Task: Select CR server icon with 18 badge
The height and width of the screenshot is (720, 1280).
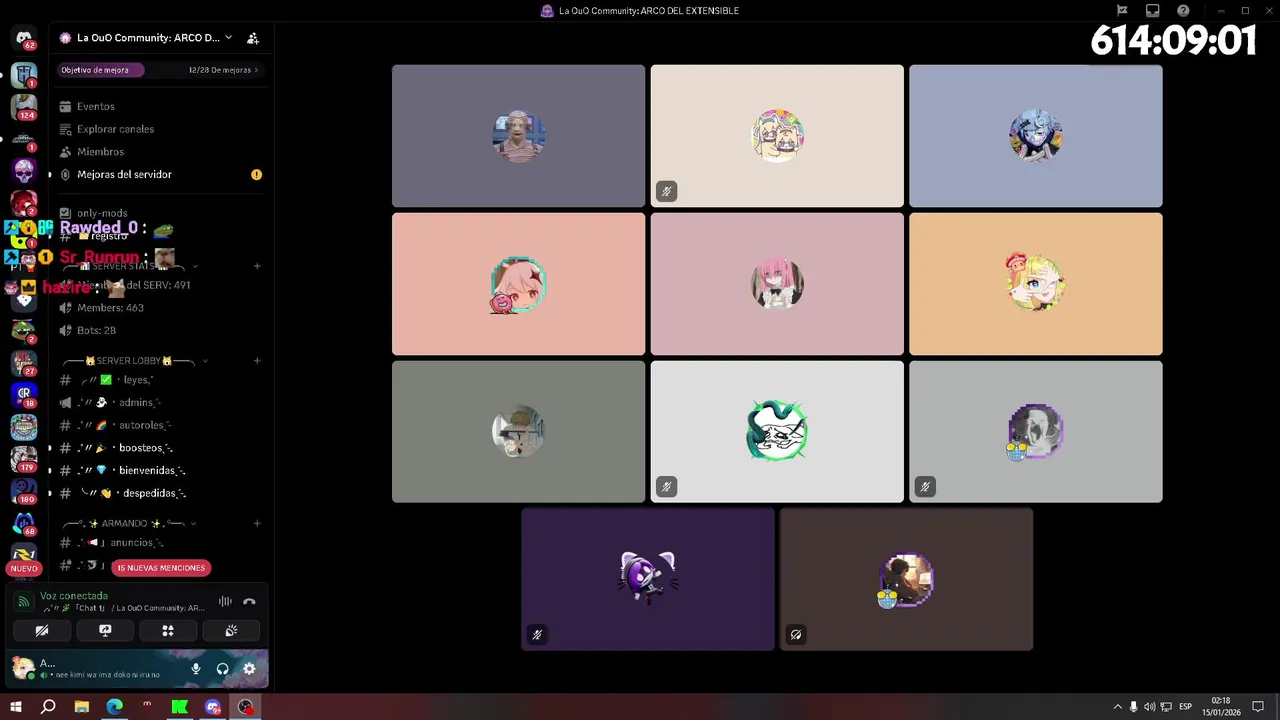Action: click(x=24, y=395)
